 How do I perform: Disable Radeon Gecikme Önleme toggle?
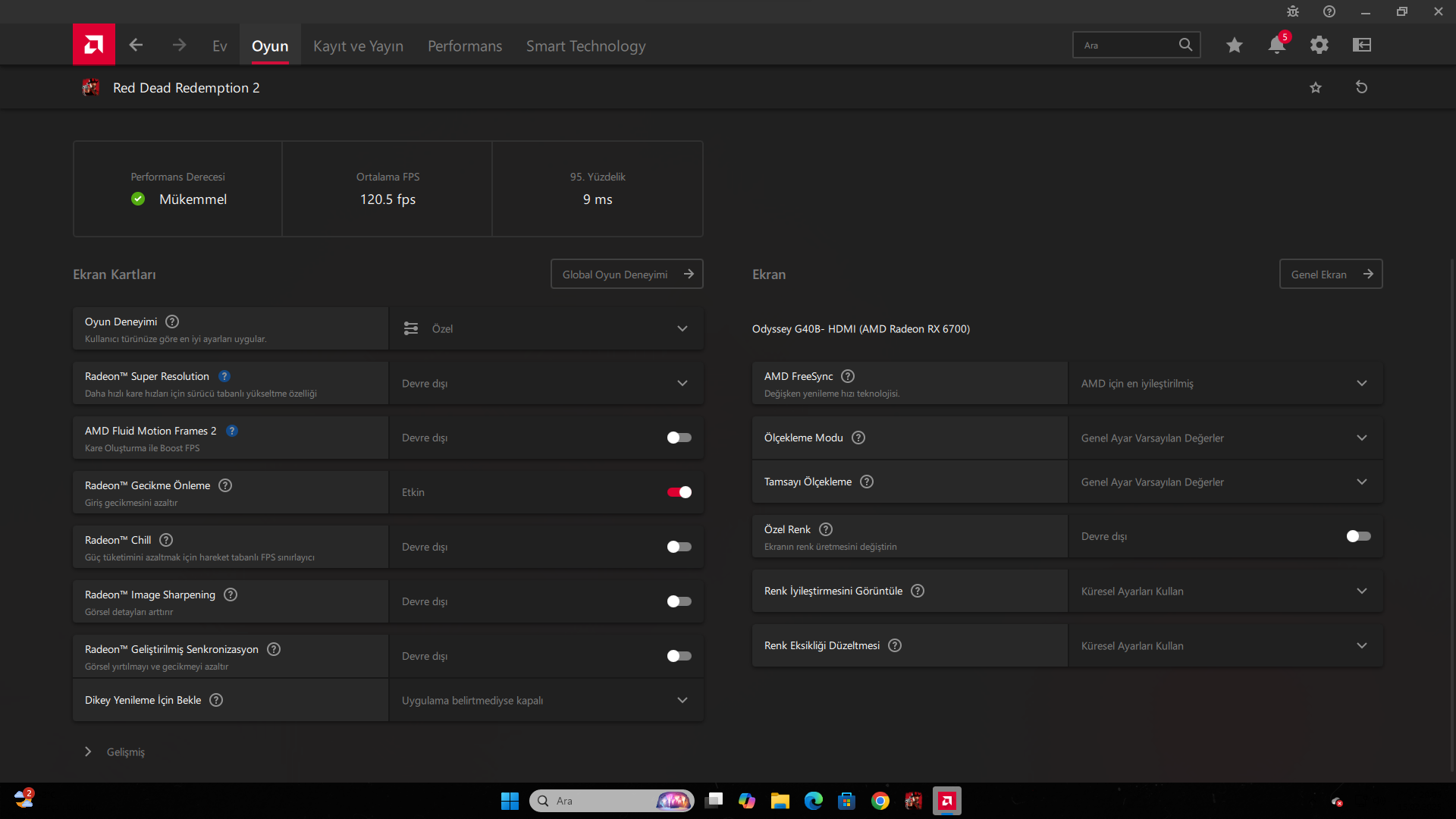click(679, 492)
